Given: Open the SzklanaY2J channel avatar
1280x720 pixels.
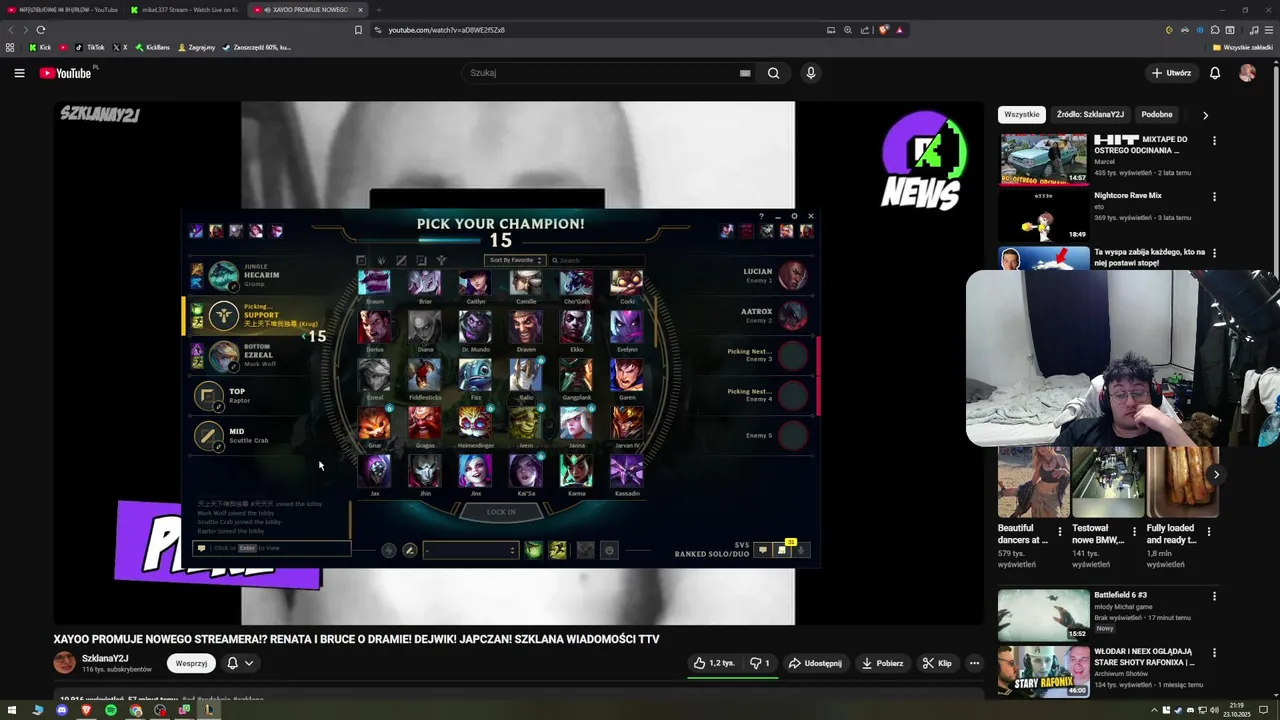Looking at the screenshot, I should tap(64, 663).
